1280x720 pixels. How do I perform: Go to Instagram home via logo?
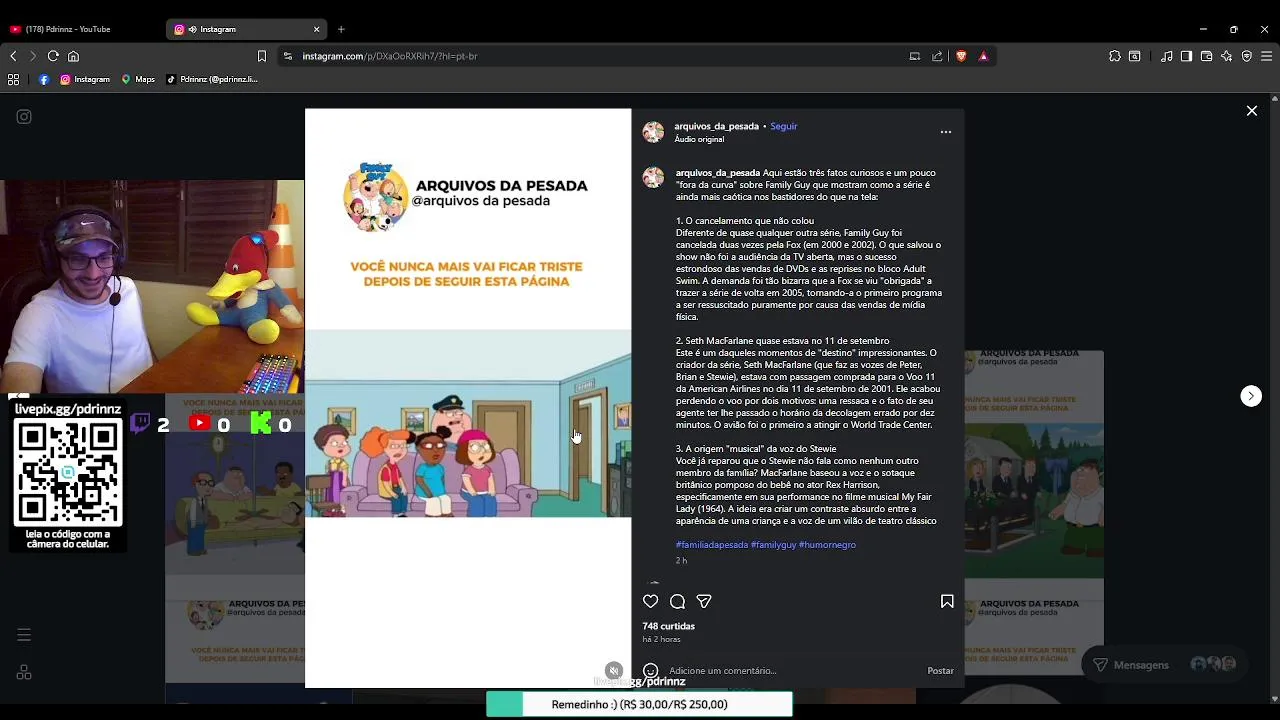[x=24, y=117]
